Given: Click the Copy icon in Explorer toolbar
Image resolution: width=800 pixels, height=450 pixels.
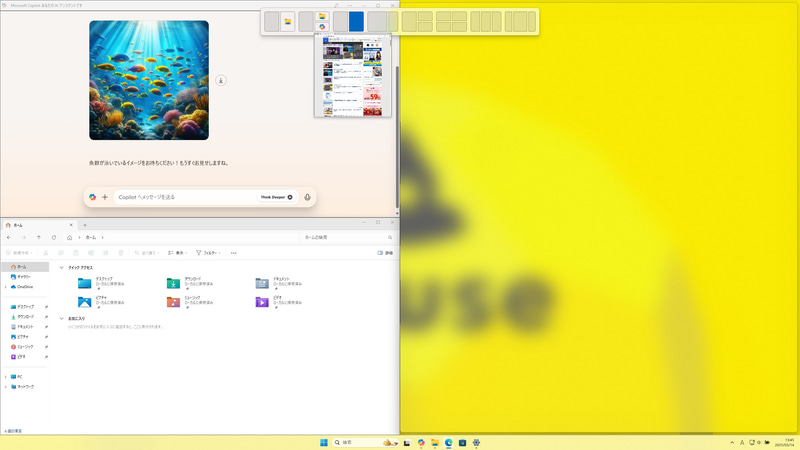Looking at the screenshot, I should pos(61,253).
